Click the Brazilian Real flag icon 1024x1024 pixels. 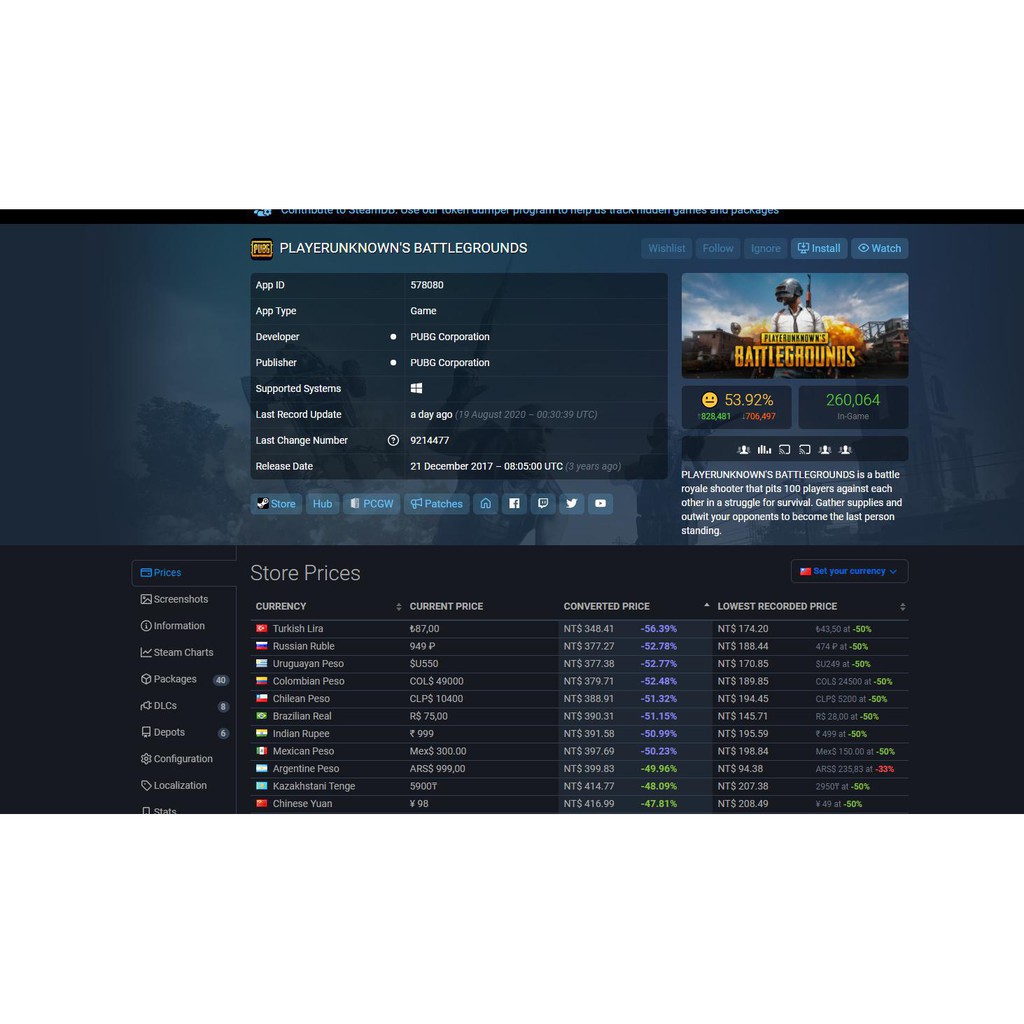tap(261, 716)
